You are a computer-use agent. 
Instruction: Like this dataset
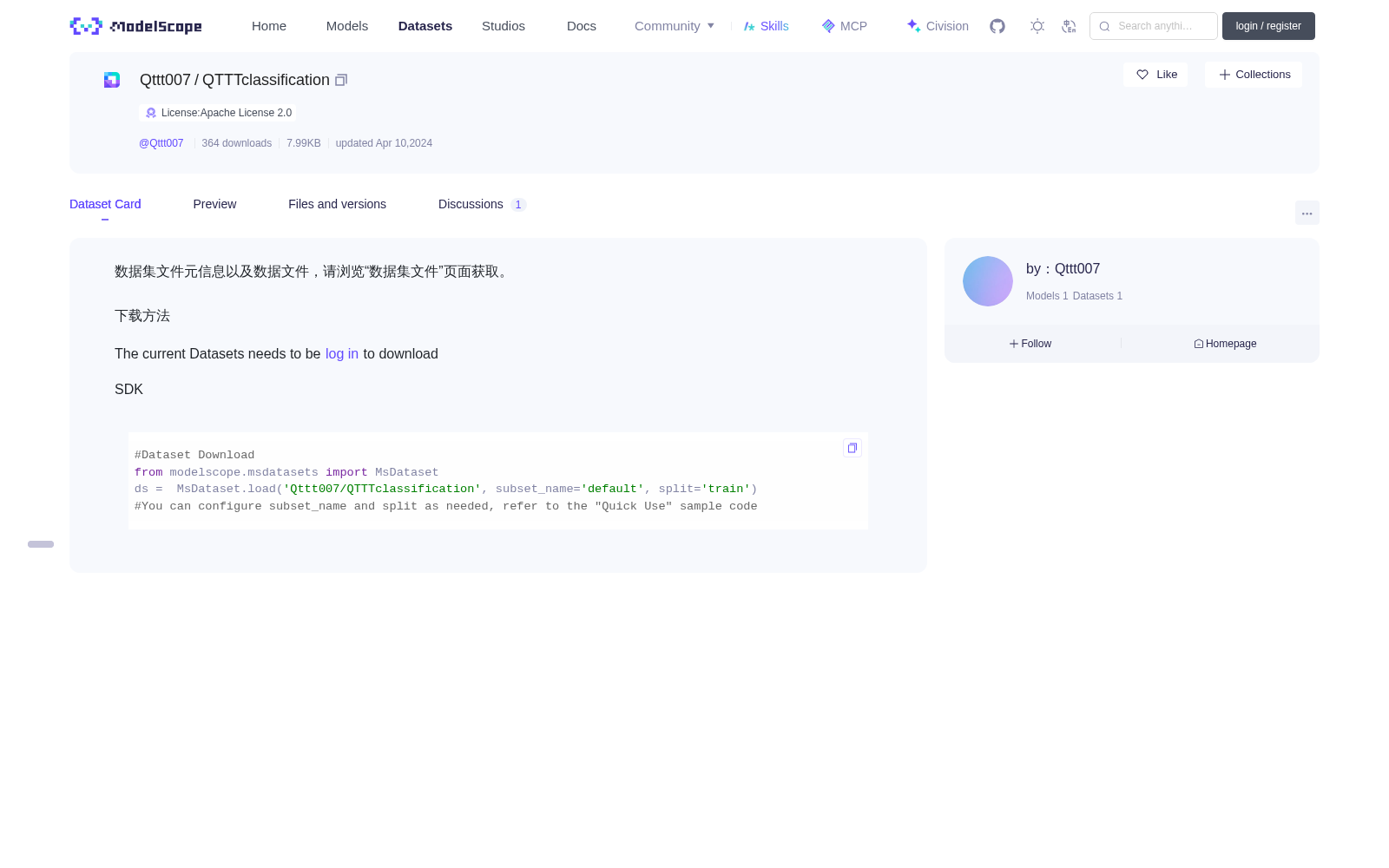[x=1155, y=75]
